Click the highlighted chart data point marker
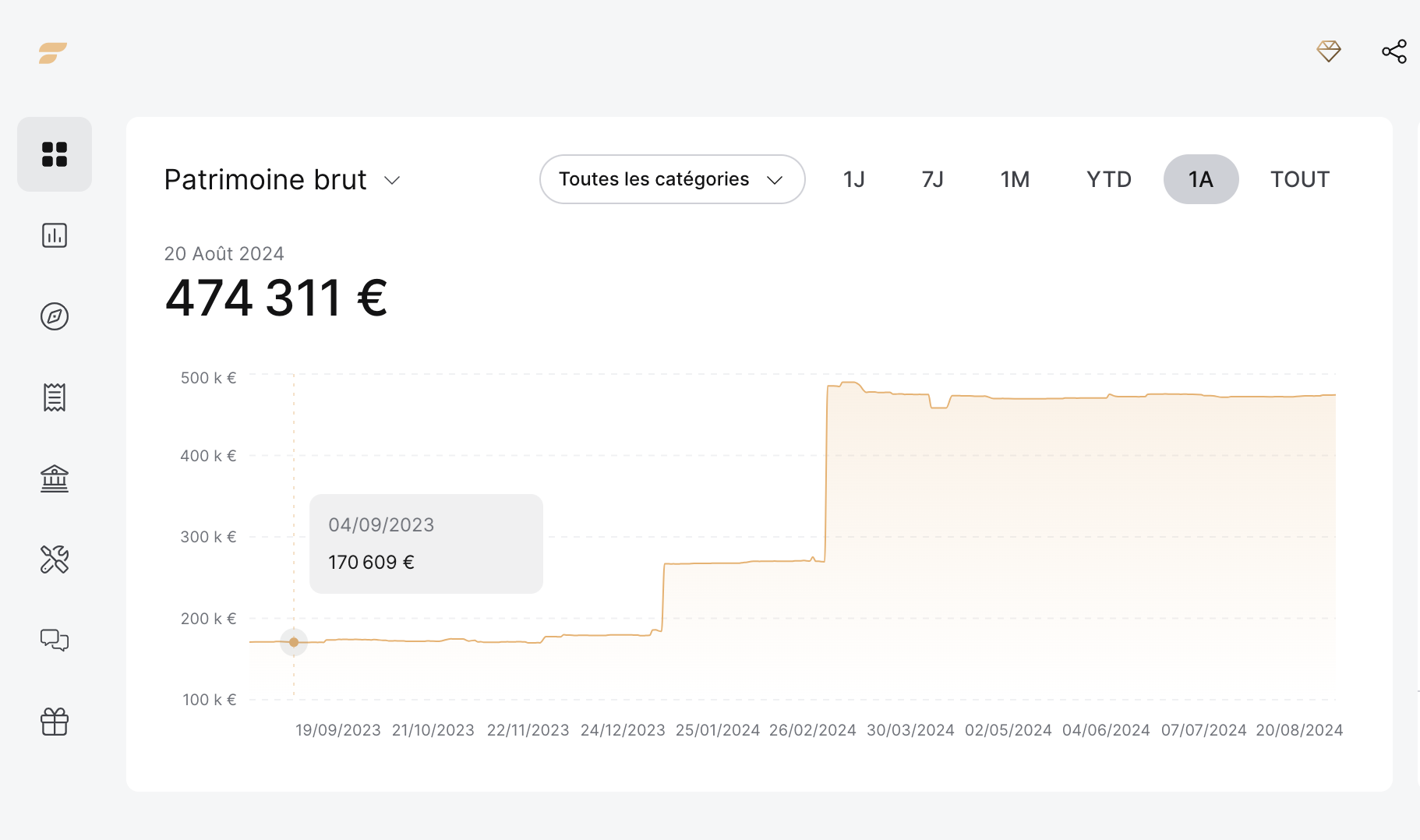The height and width of the screenshot is (840, 1420). 294,642
